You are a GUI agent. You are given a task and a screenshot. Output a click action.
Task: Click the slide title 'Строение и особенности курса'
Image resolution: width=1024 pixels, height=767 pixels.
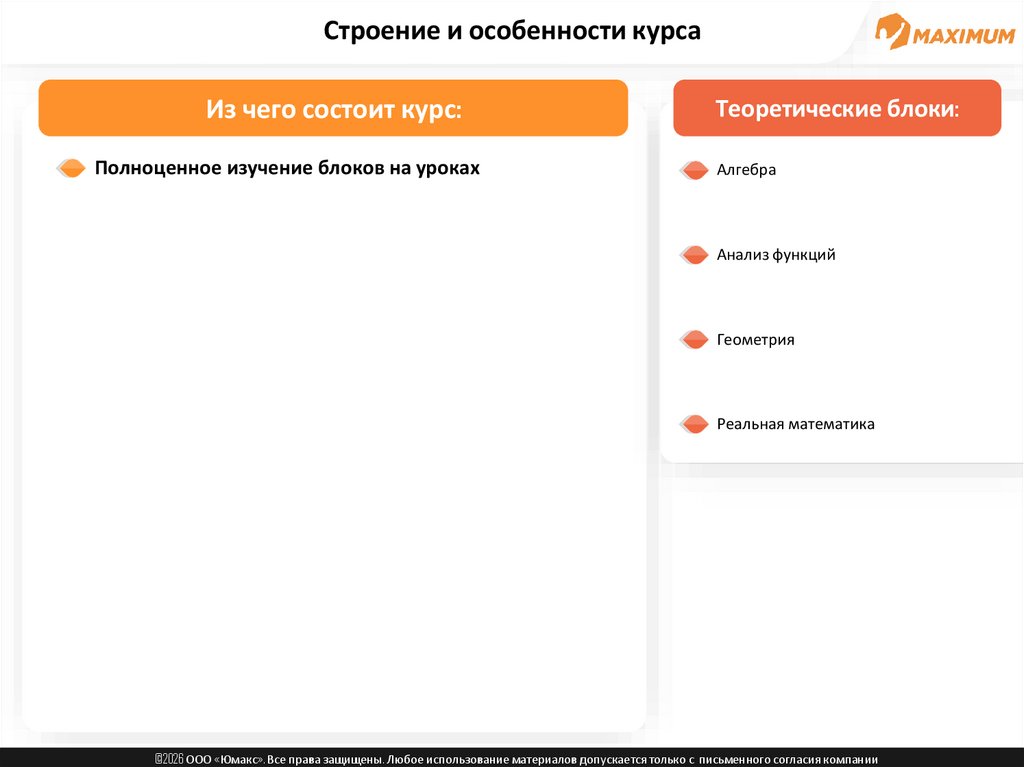tap(512, 31)
